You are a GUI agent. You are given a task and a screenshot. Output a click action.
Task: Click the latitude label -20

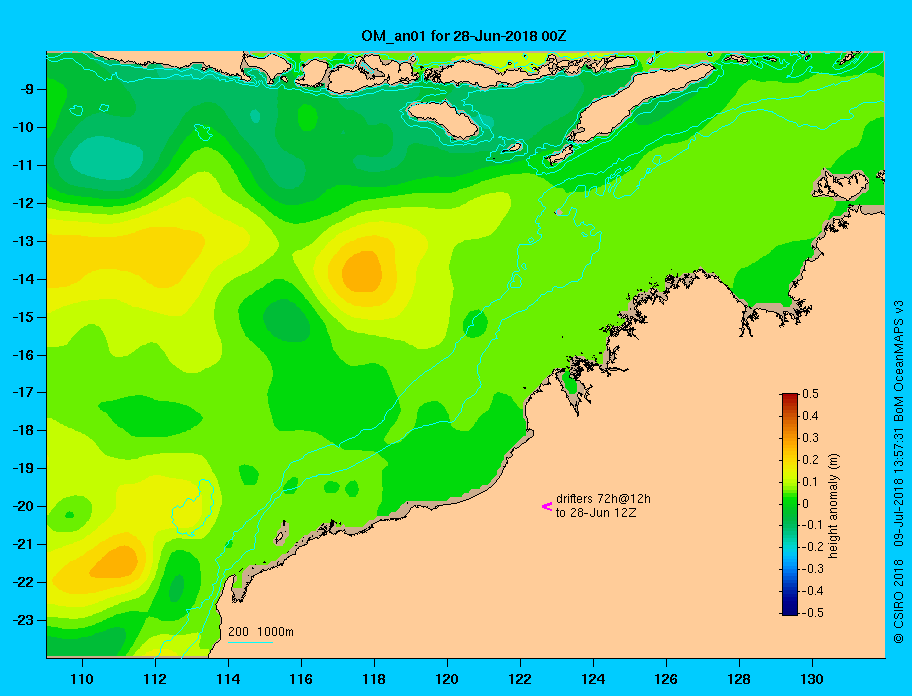pyautogui.click(x=24, y=506)
